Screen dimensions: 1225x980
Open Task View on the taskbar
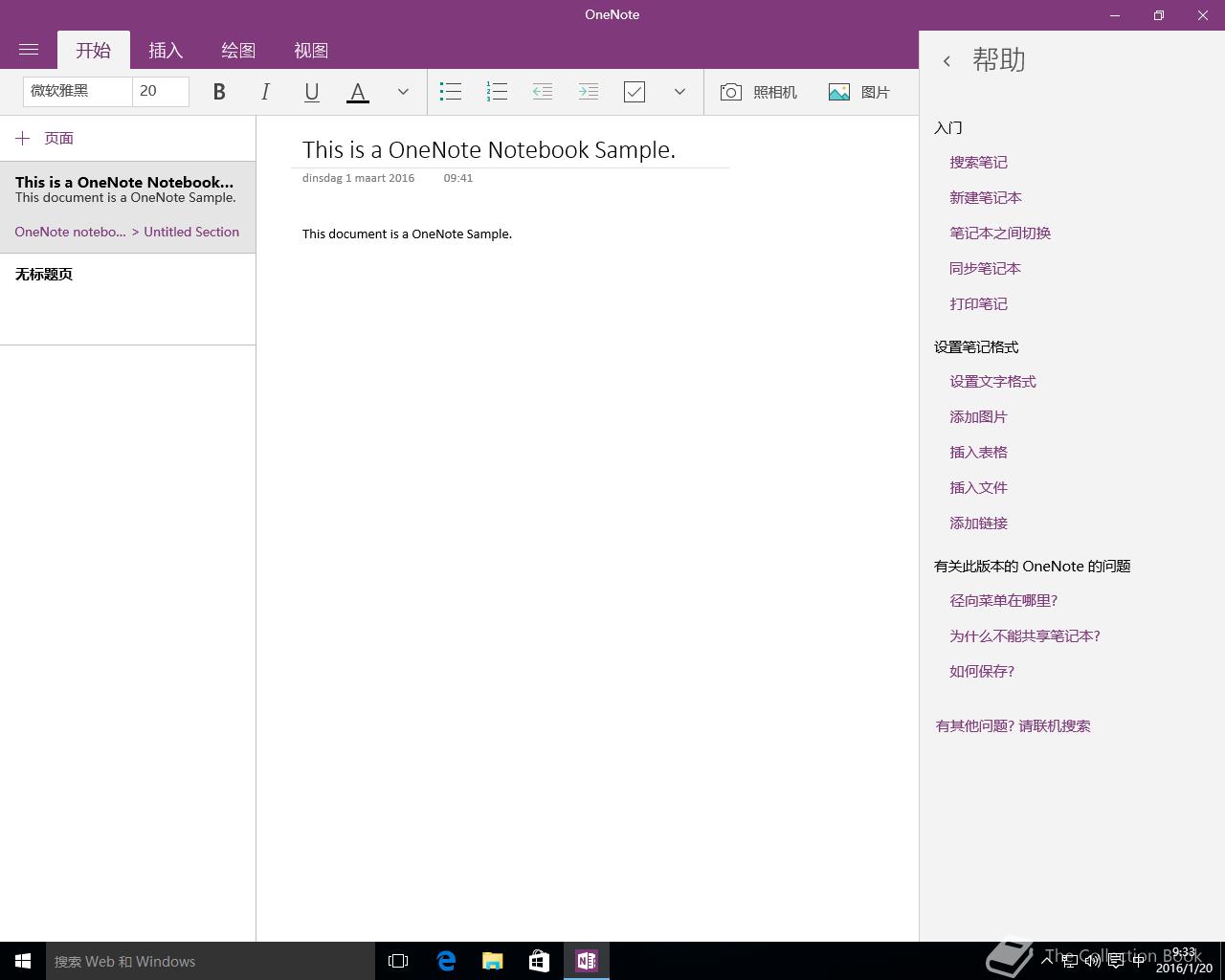click(x=398, y=961)
